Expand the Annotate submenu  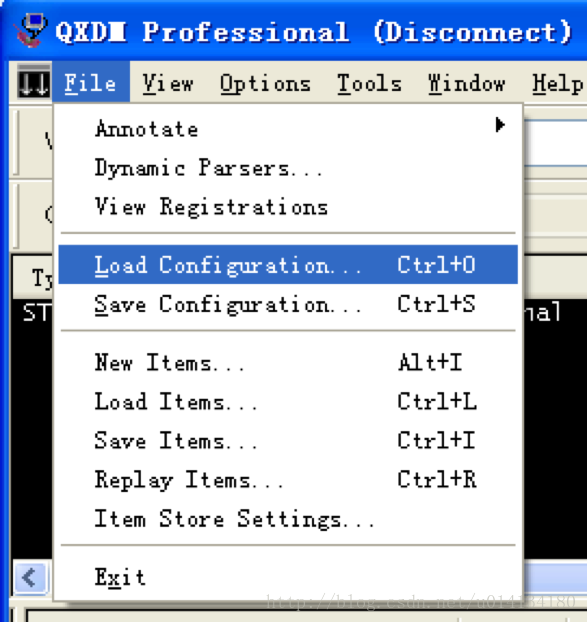288,129
